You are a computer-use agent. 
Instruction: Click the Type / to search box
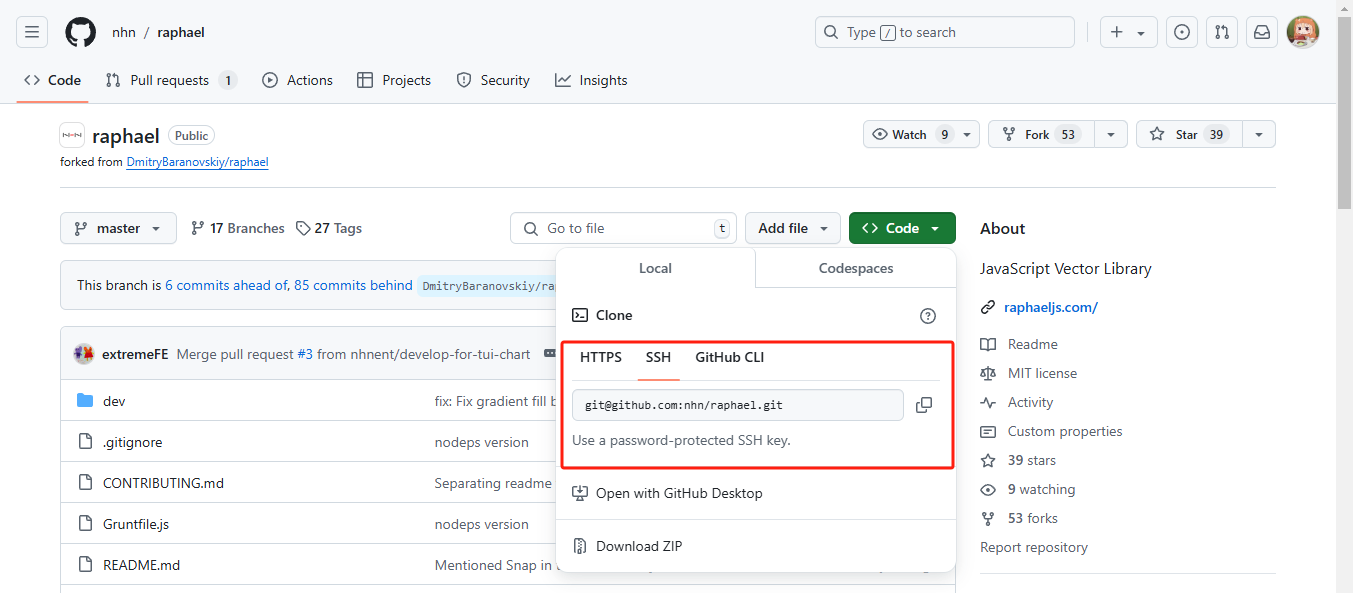(945, 32)
